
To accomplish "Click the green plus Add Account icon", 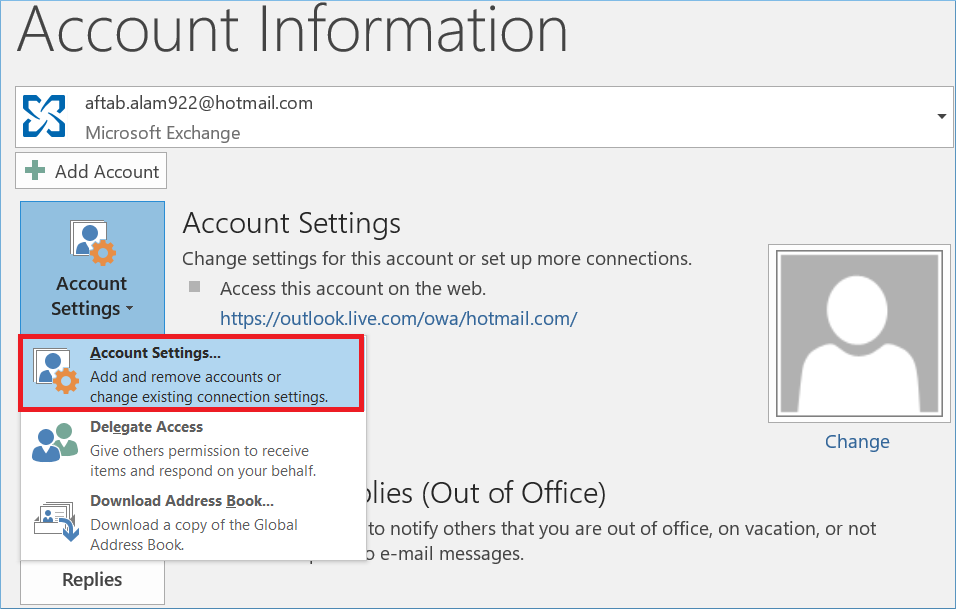I will pos(35,171).
